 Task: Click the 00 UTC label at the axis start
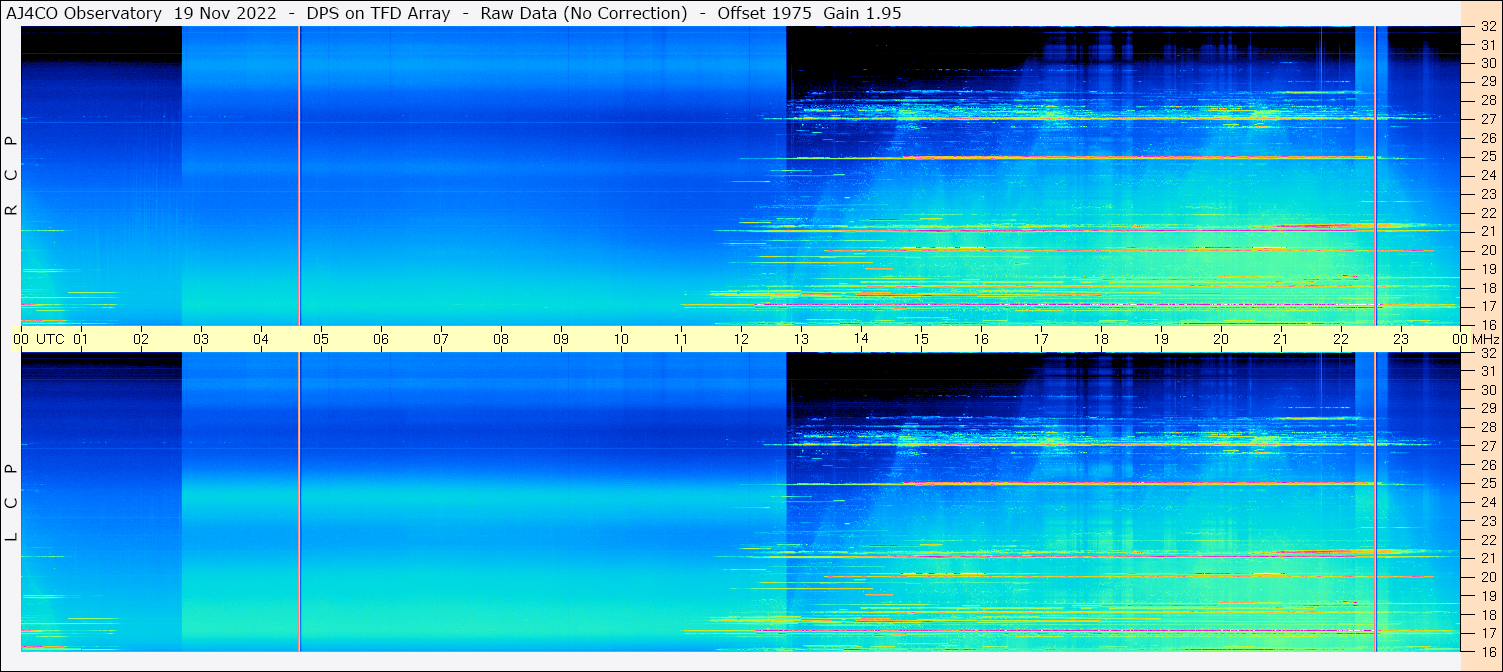[x=21, y=339]
